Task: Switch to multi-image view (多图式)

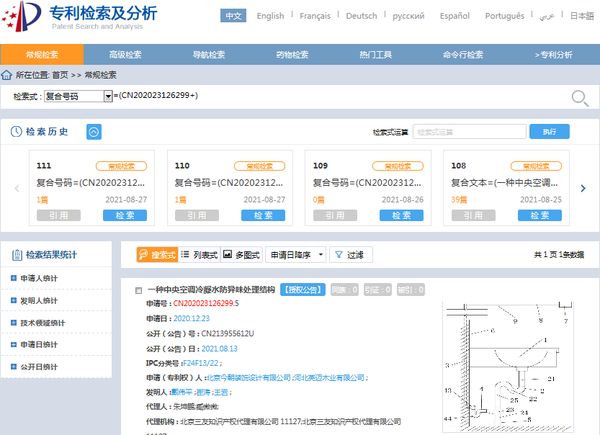Action: click(x=242, y=255)
